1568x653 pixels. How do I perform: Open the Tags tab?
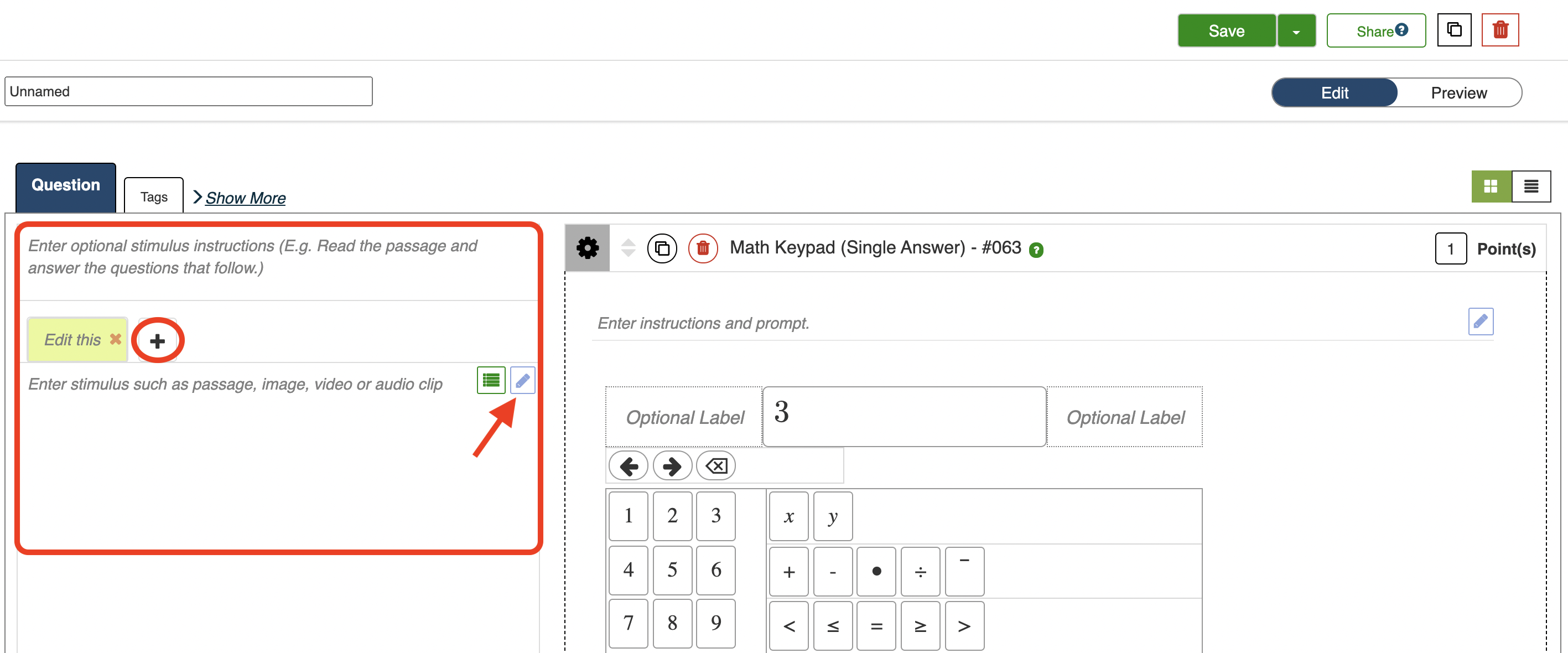(153, 196)
